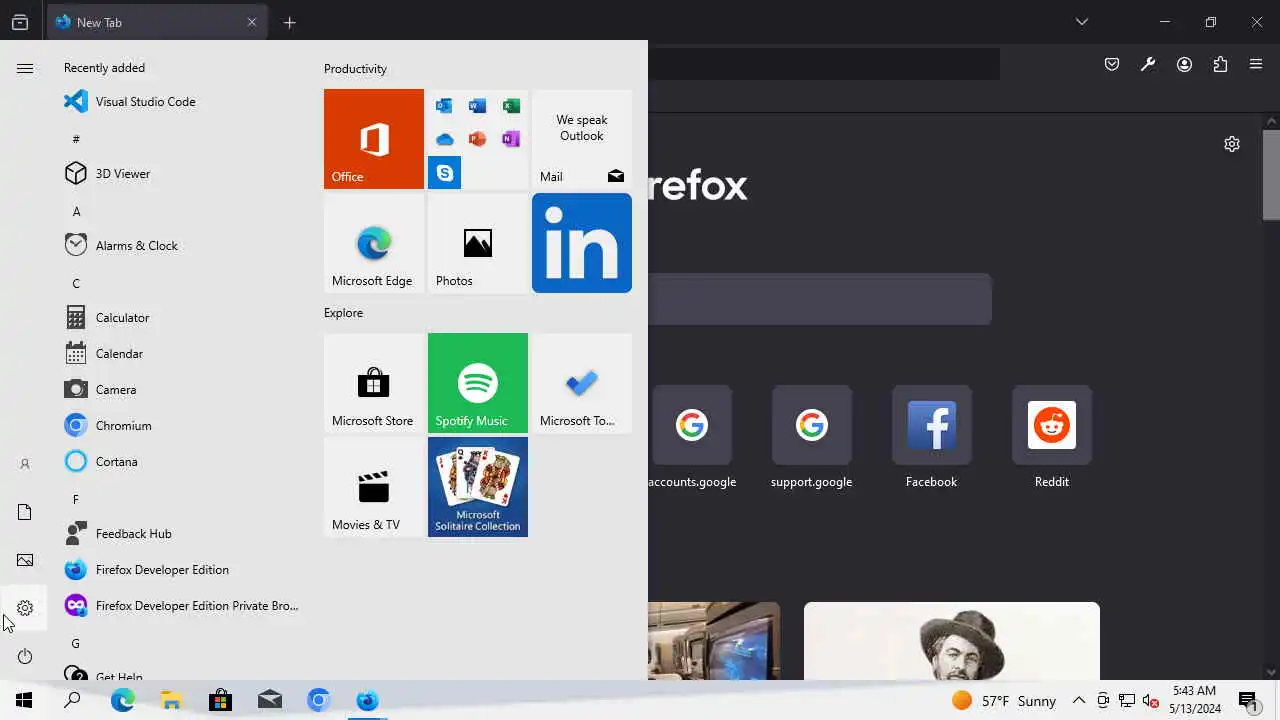The width and height of the screenshot is (1280, 720).
Task: Open the new tab page personalize gear
Action: coord(1232,144)
